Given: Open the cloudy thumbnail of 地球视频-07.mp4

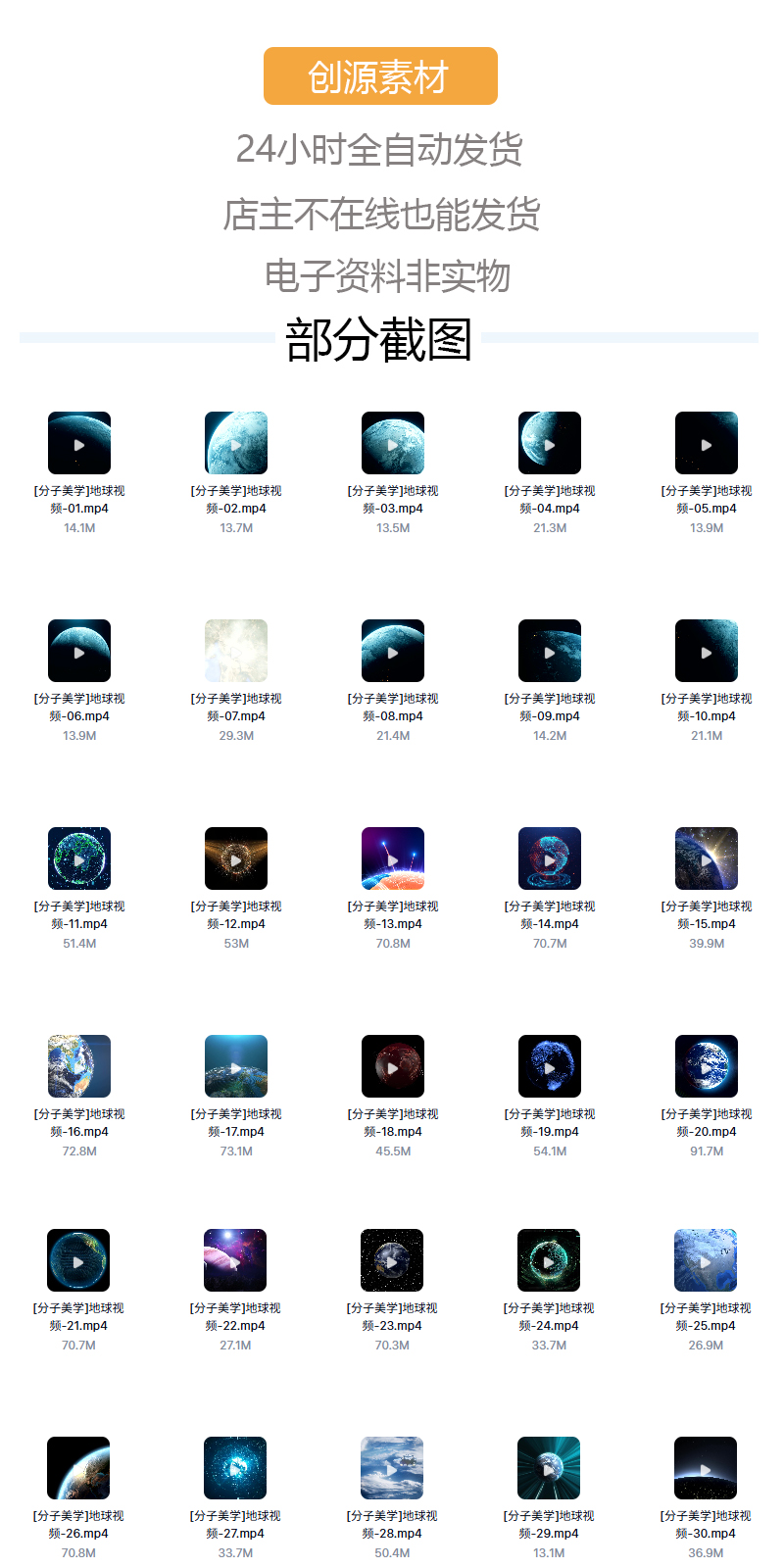Looking at the screenshot, I should [236, 651].
